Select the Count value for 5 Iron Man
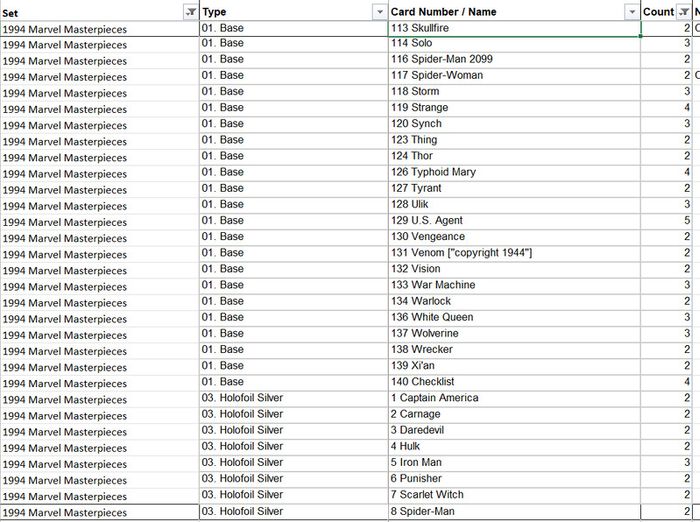Screen dimensions: 700x522 [666, 462]
